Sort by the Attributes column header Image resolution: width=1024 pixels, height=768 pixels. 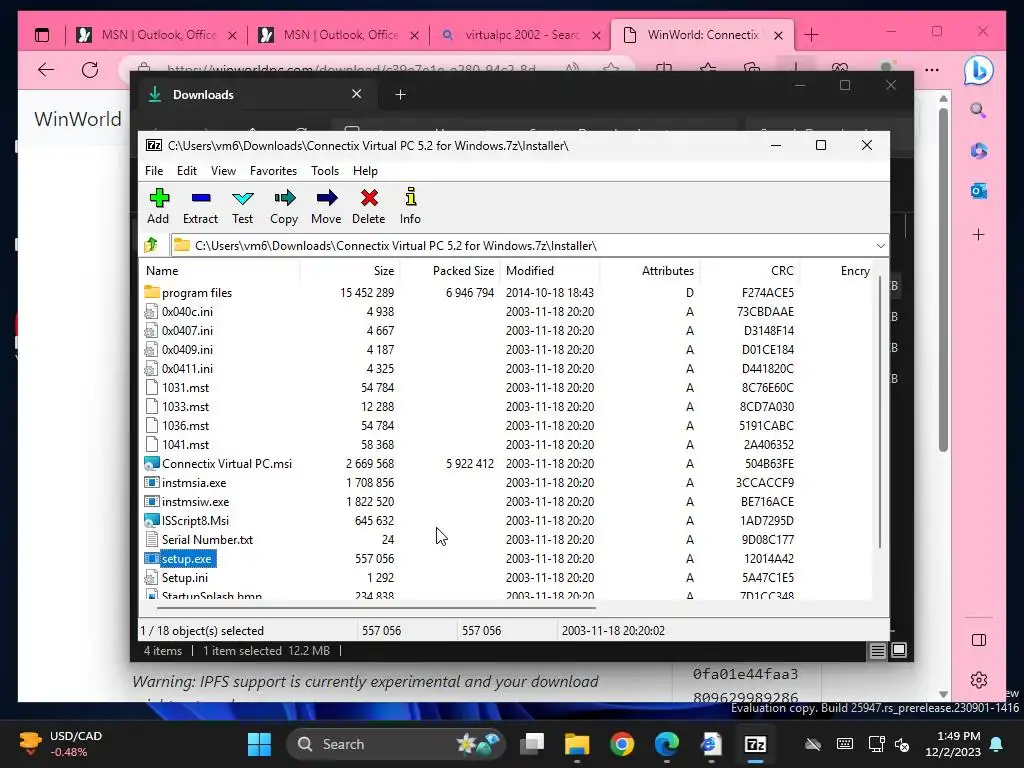point(649,270)
